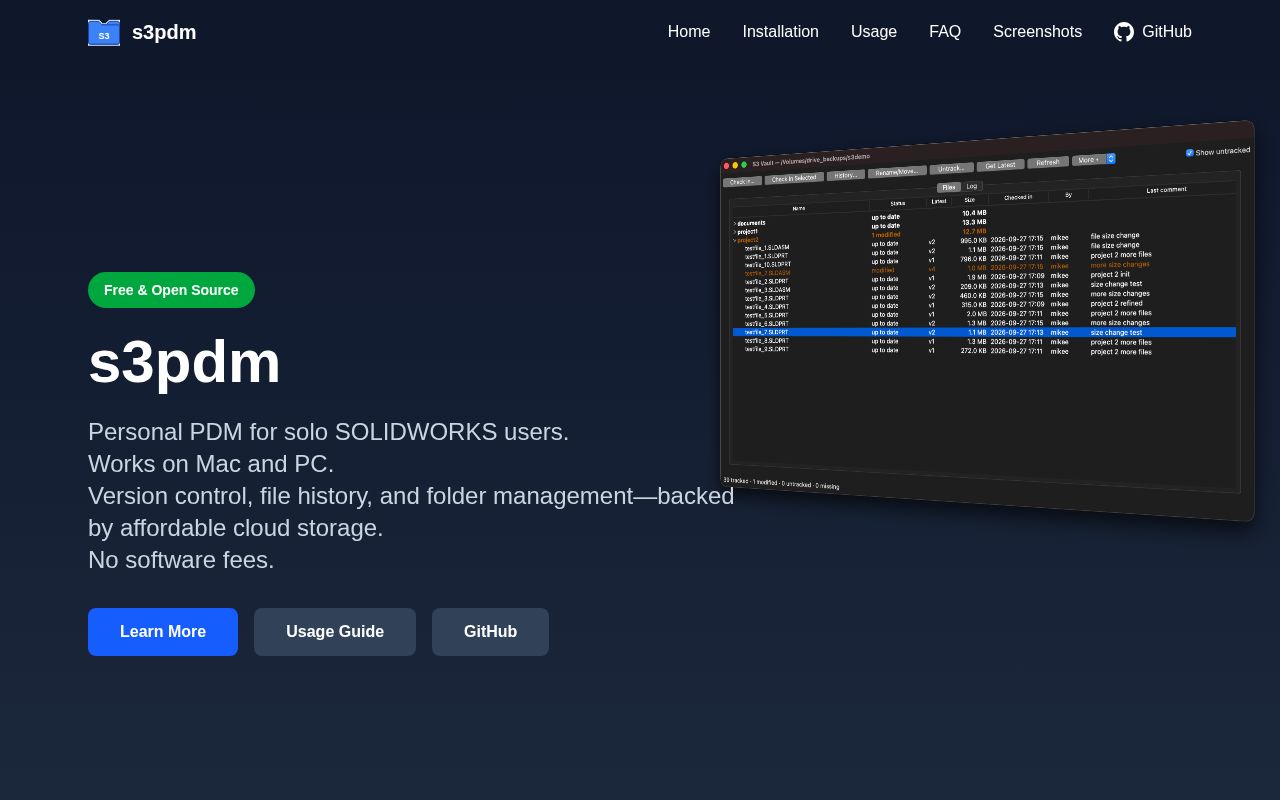The width and height of the screenshot is (1280, 800).
Task: Click the Free & Open Source badge
Action: click(171, 290)
